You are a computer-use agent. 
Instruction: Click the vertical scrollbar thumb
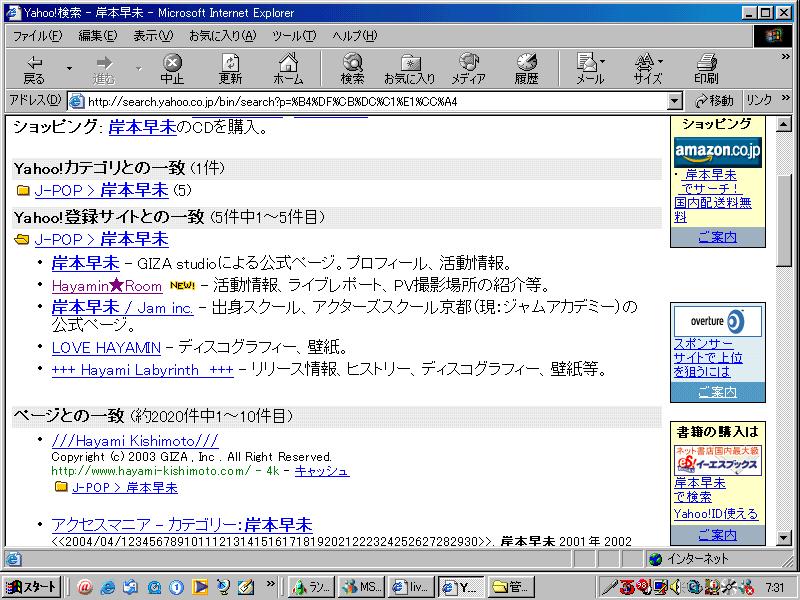784,220
